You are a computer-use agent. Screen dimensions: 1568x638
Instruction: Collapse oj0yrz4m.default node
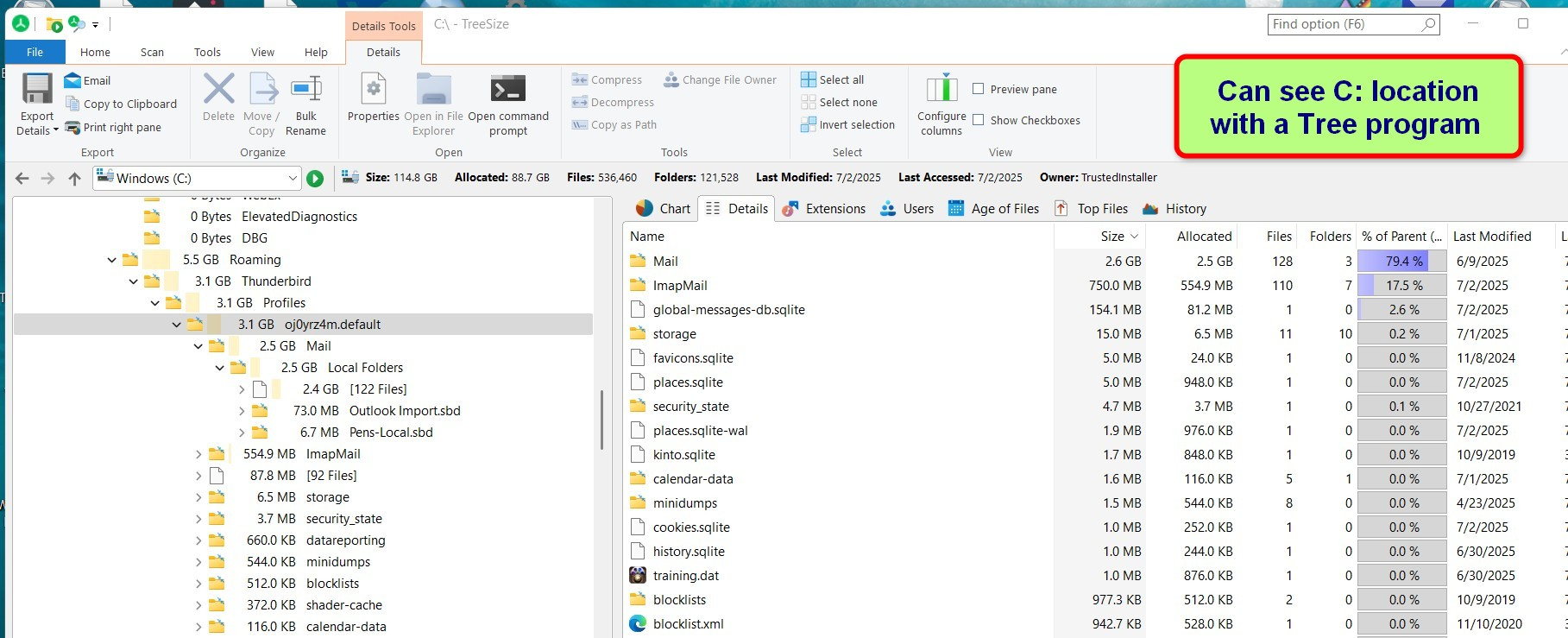point(177,325)
